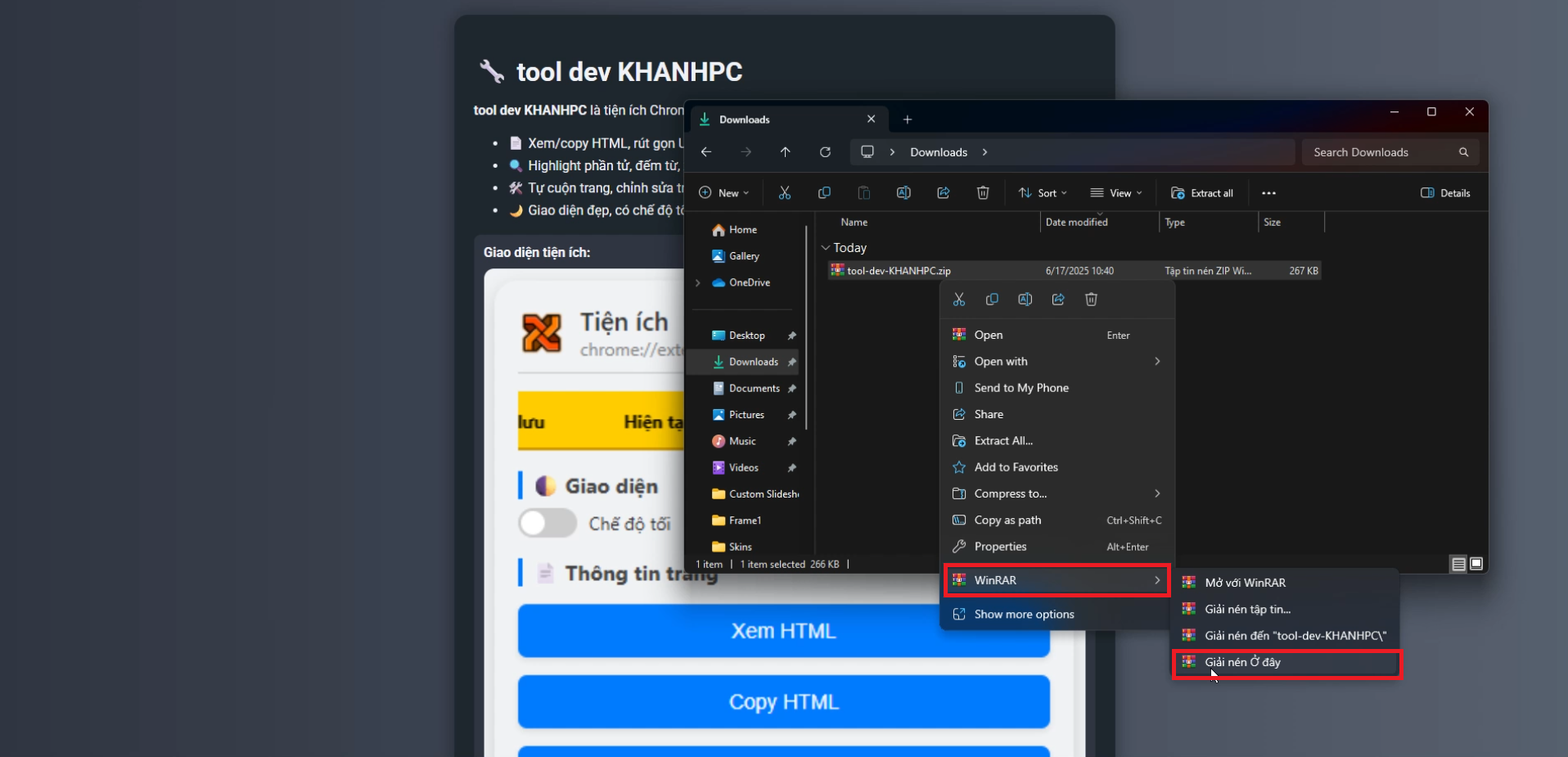
Task: Click the search magnifier icon
Action: point(1463,152)
